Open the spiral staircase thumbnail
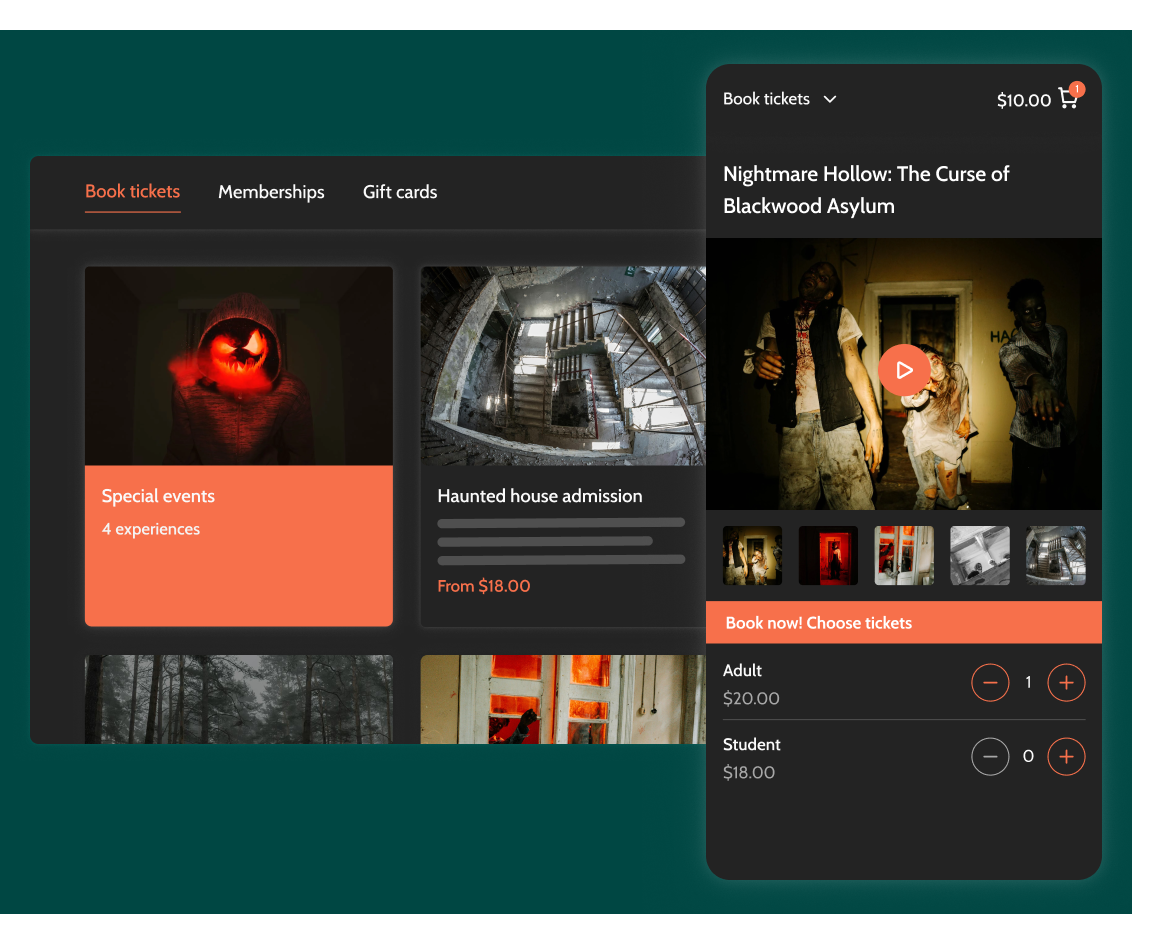Viewport: 1166px width, 944px height. (x=1055, y=556)
